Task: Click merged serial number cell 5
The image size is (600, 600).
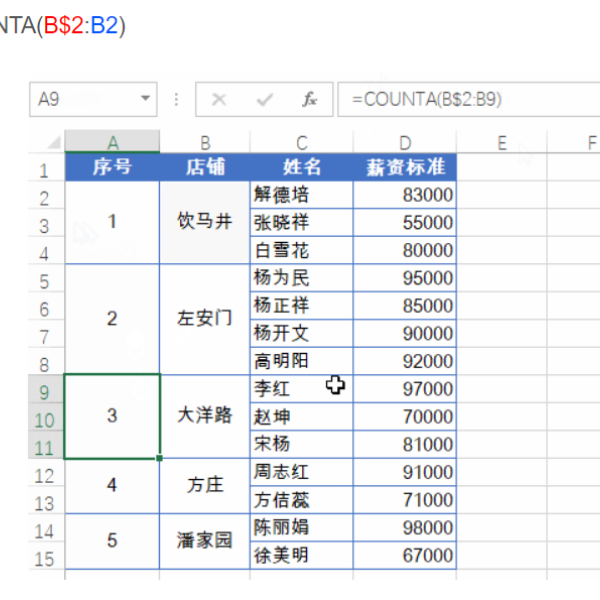Action: pyautogui.click(x=112, y=541)
